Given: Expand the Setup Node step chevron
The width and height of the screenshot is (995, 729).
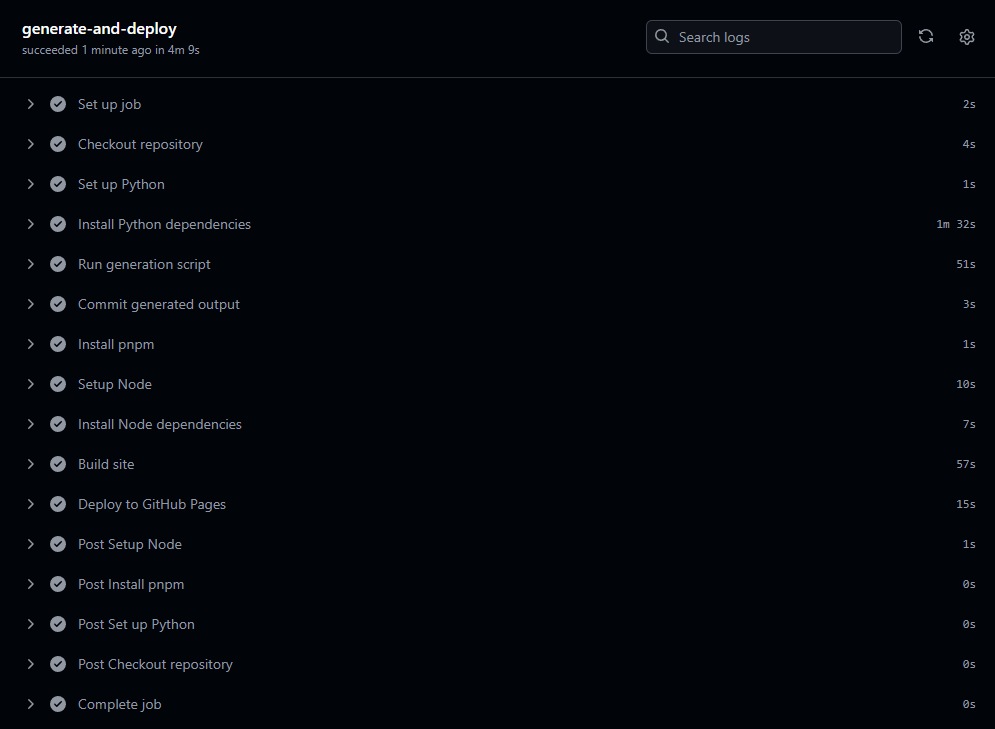Looking at the screenshot, I should (30, 384).
